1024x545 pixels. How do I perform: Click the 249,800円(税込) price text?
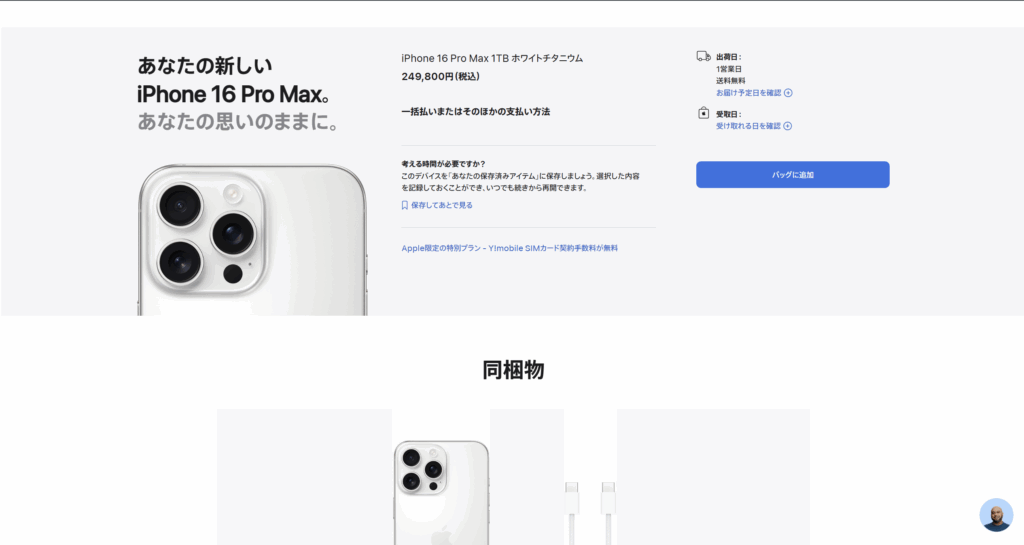[440, 76]
